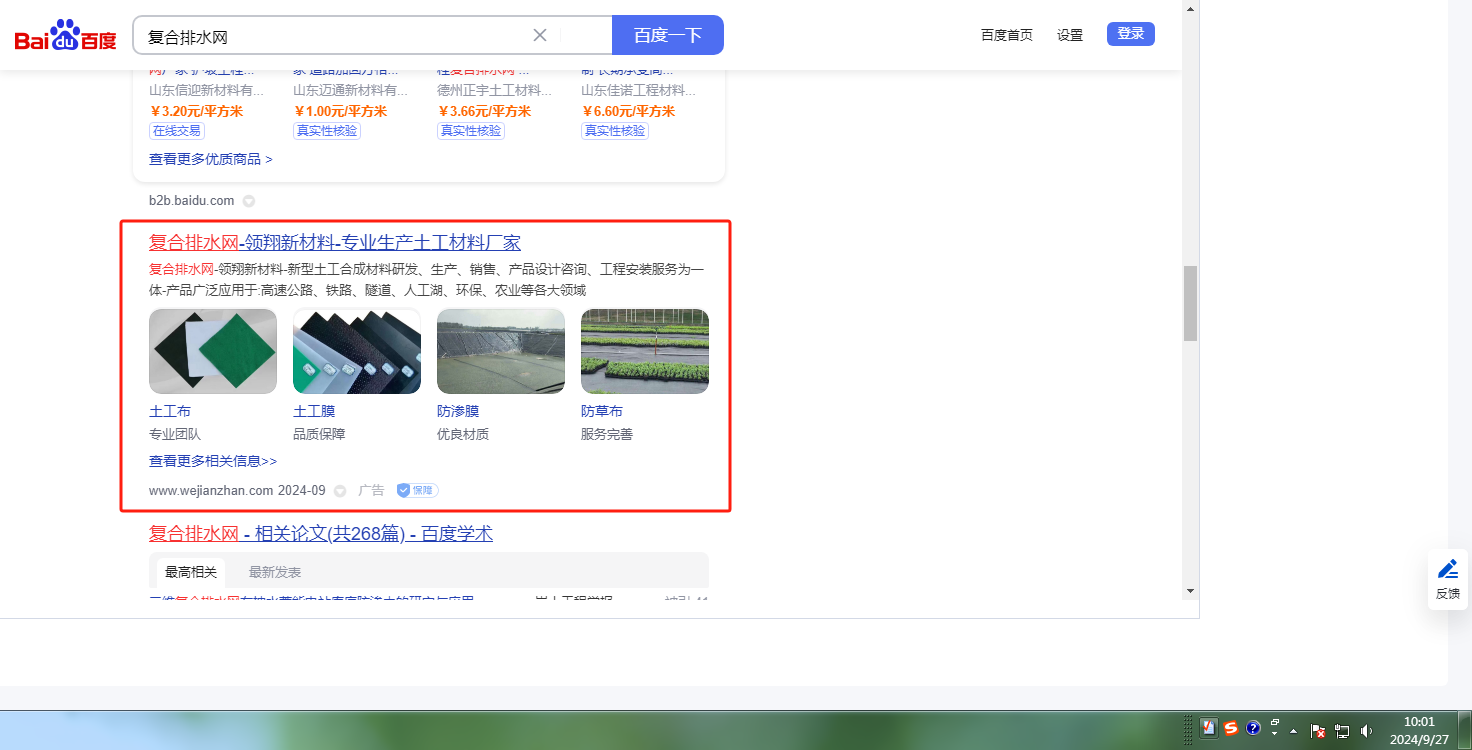Viewport: 1472px width, 750px height.
Task: Click 真实性核验 tag under 山东佳诺工程材料
Action: pos(615,131)
